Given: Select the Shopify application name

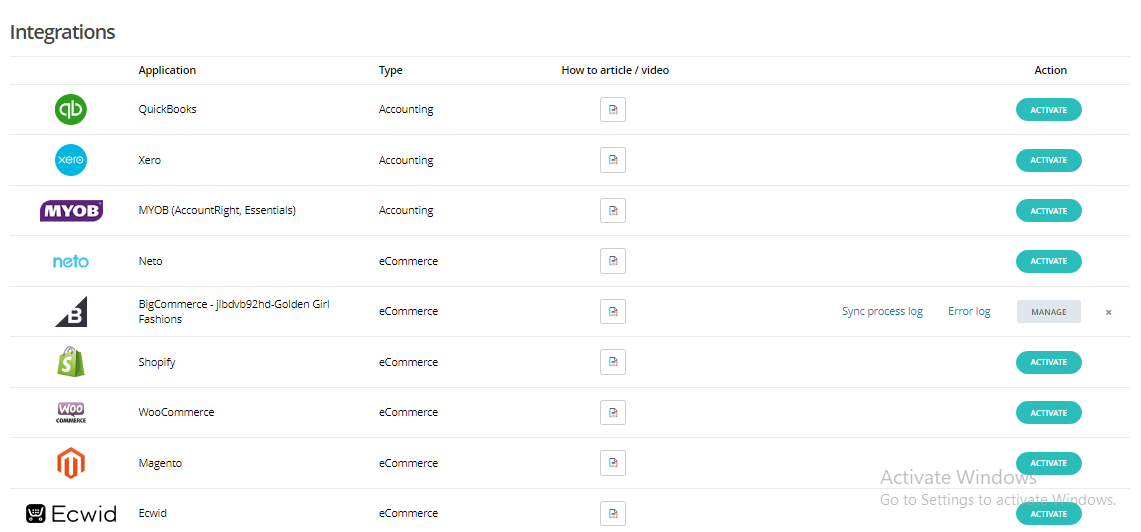Looking at the screenshot, I should pyautogui.click(x=157, y=362).
